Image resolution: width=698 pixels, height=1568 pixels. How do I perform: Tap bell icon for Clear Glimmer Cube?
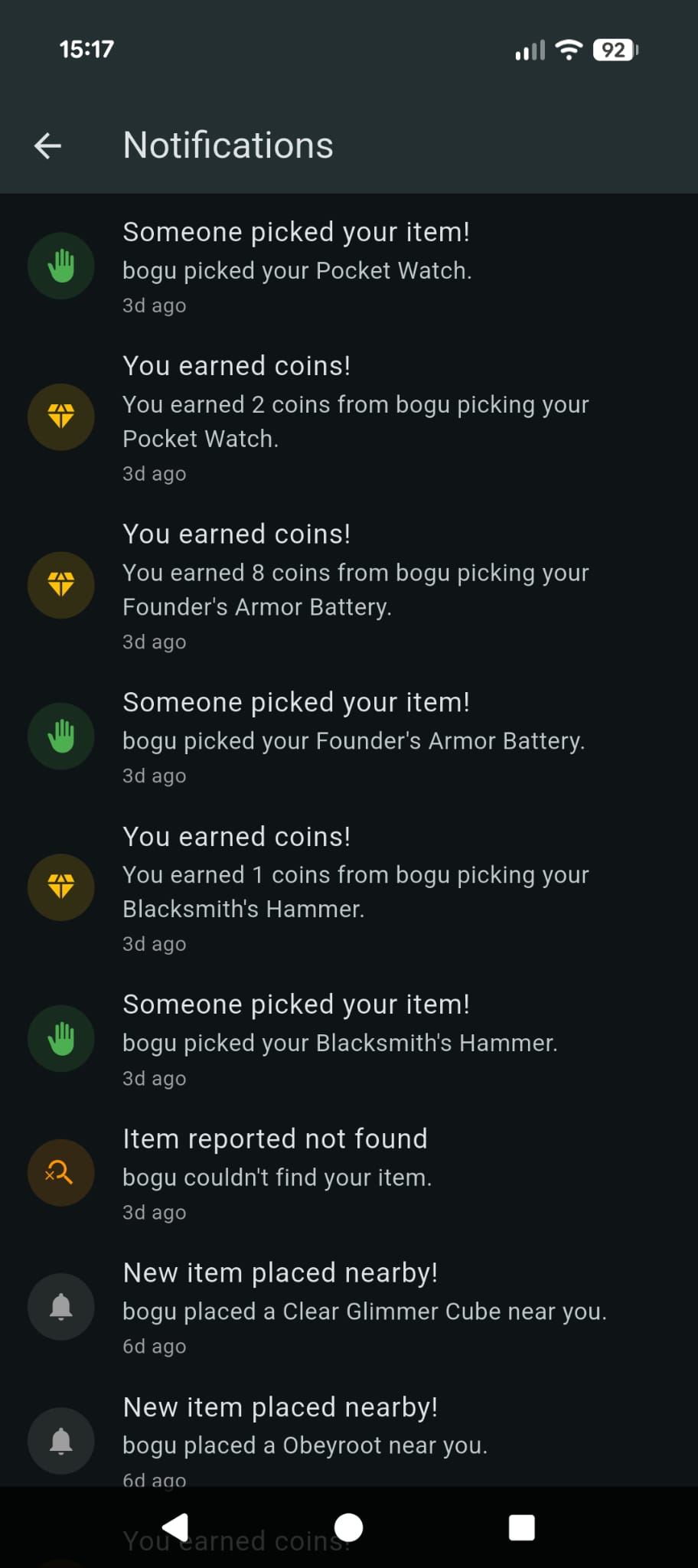point(61,1307)
